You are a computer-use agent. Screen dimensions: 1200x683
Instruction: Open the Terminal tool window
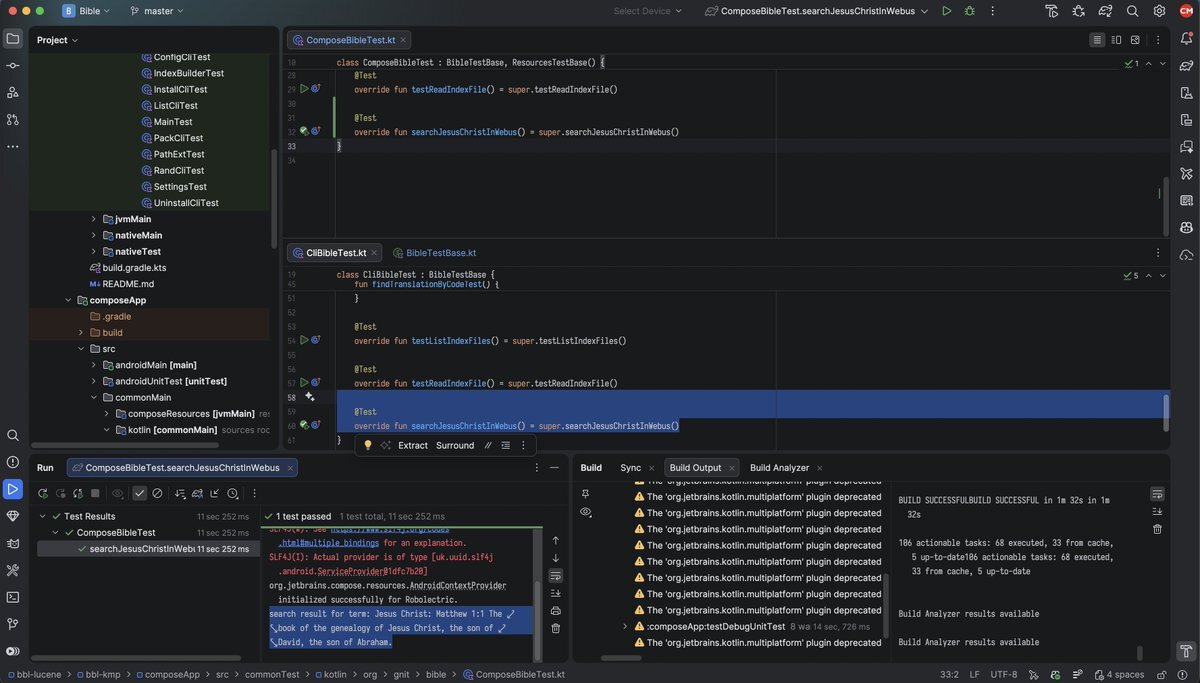pyautogui.click(x=13, y=597)
